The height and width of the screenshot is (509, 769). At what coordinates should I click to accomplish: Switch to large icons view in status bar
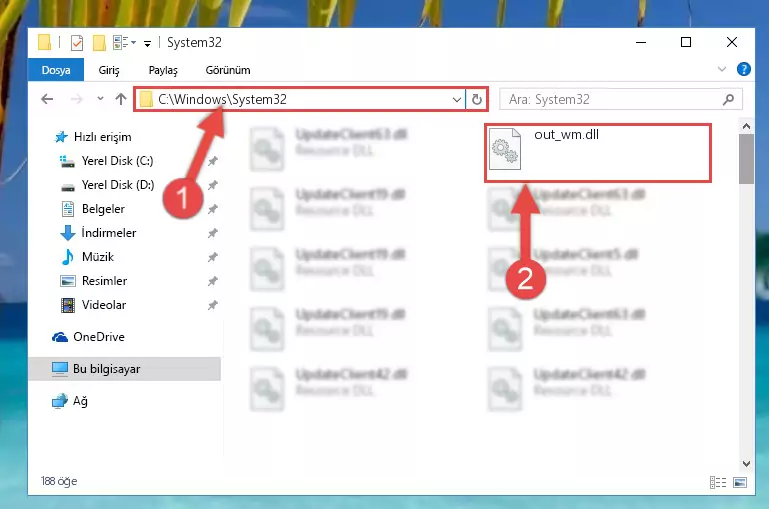click(x=740, y=483)
